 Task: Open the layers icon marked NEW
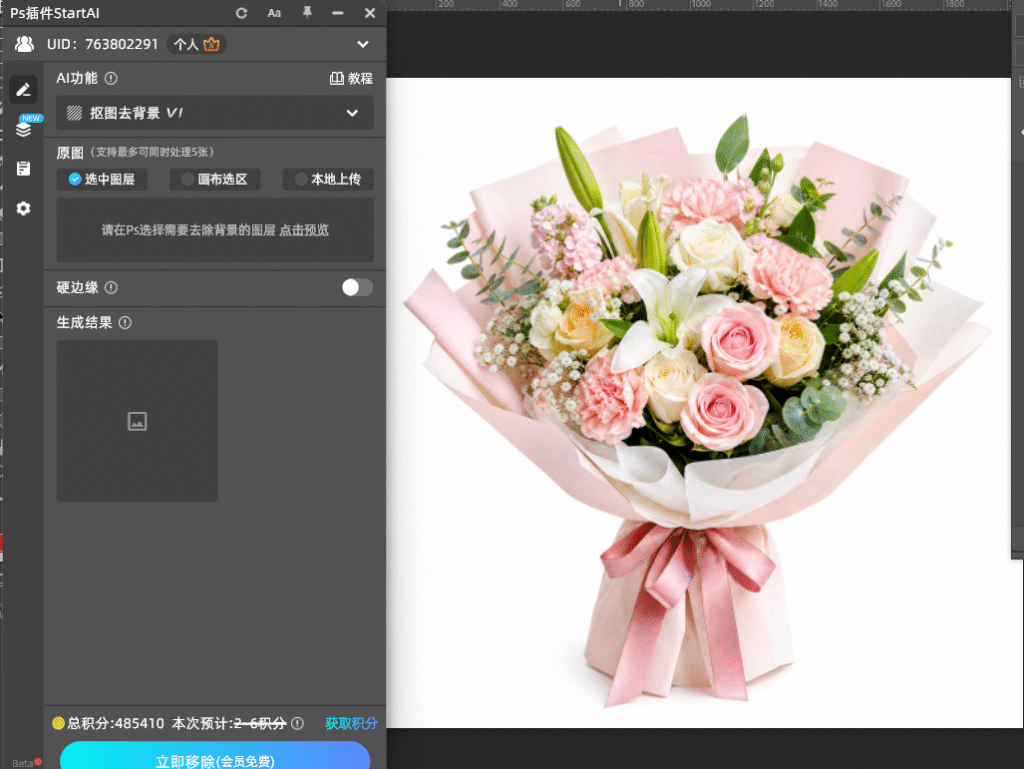click(x=24, y=129)
